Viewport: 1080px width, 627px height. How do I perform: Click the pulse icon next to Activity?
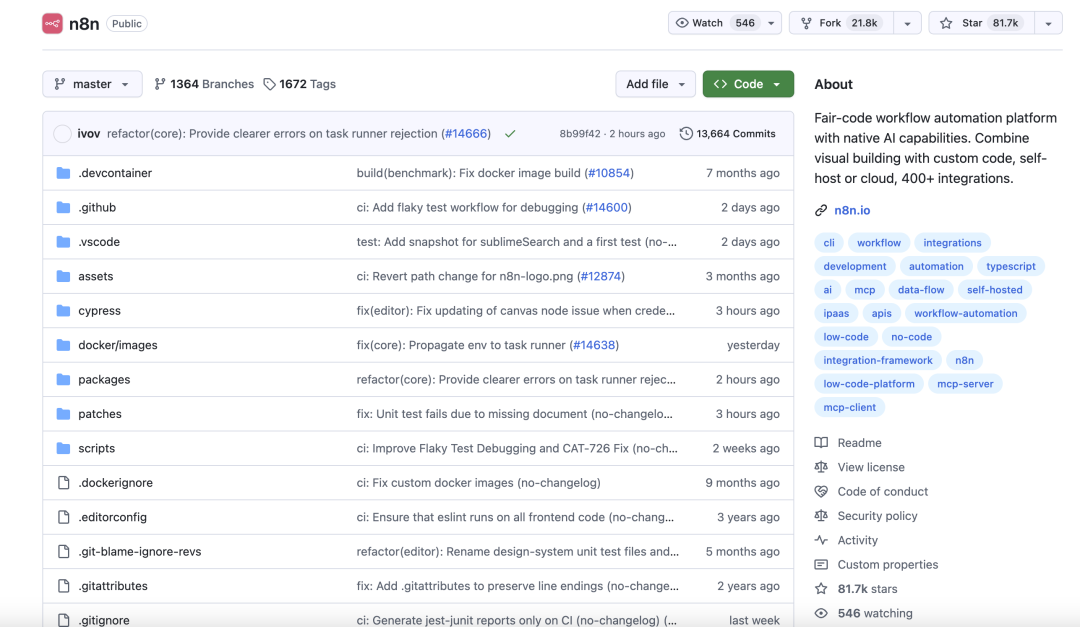point(821,540)
